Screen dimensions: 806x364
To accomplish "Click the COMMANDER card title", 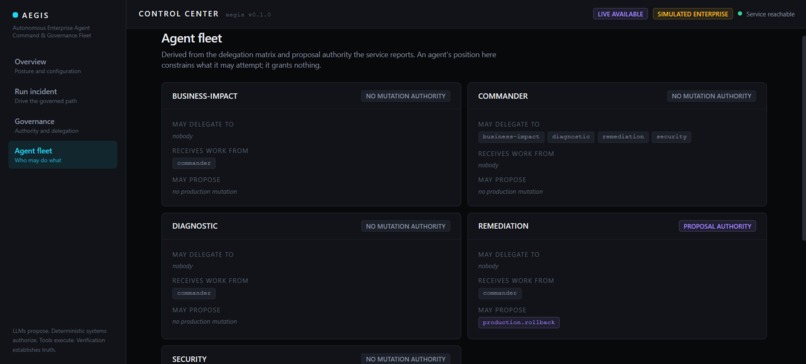I will tap(503, 96).
